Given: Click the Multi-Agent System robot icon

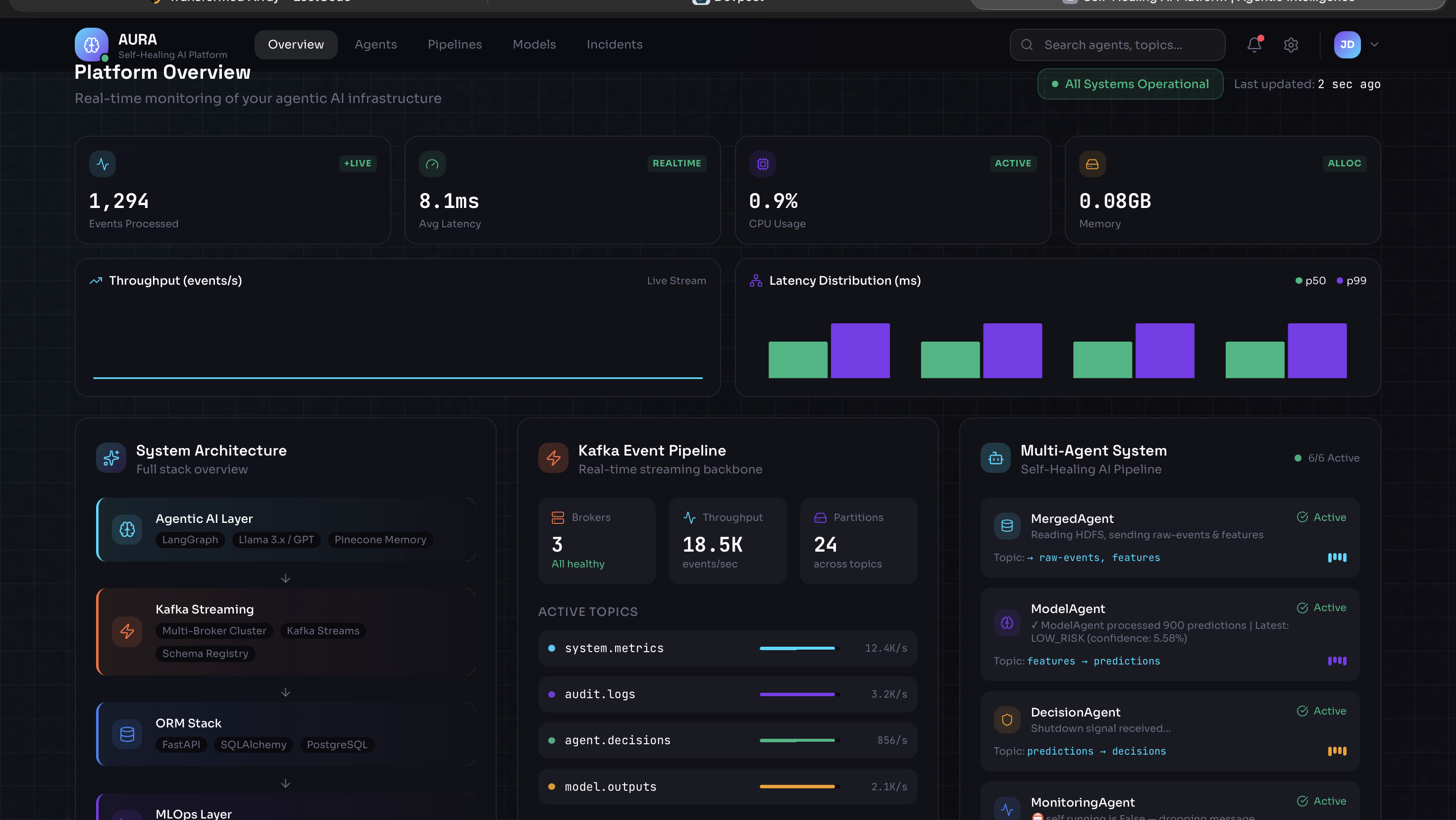Looking at the screenshot, I should (995, 458).
